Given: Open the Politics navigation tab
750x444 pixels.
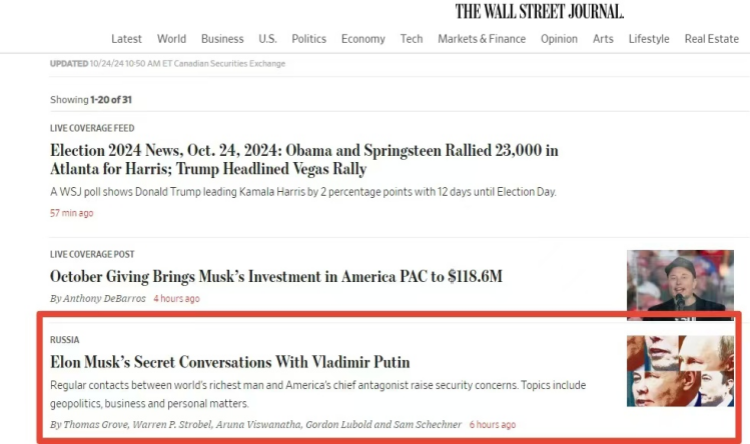Looking at the screenshot, I should (x=309, y=39).
